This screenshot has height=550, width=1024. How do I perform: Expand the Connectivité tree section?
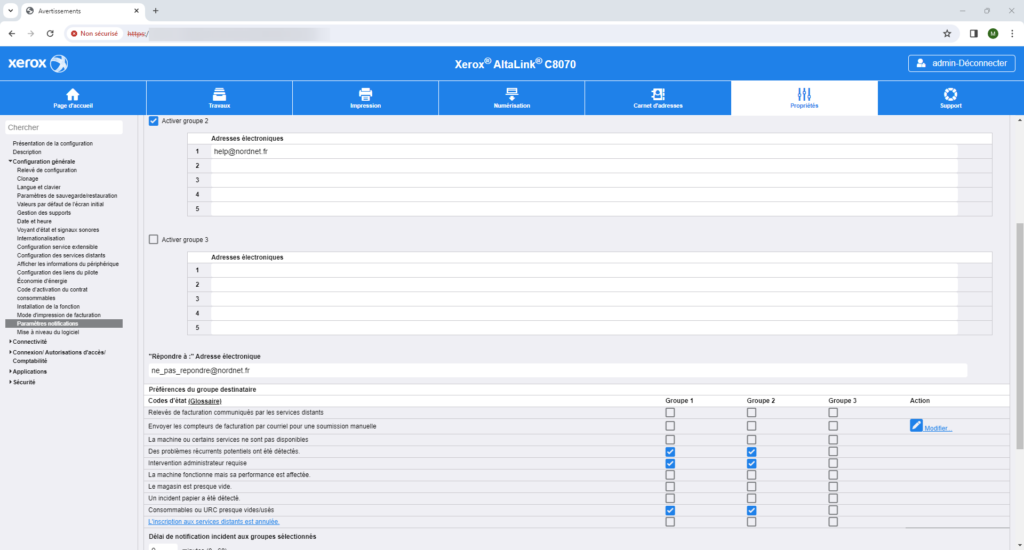[x=11, y=342]
